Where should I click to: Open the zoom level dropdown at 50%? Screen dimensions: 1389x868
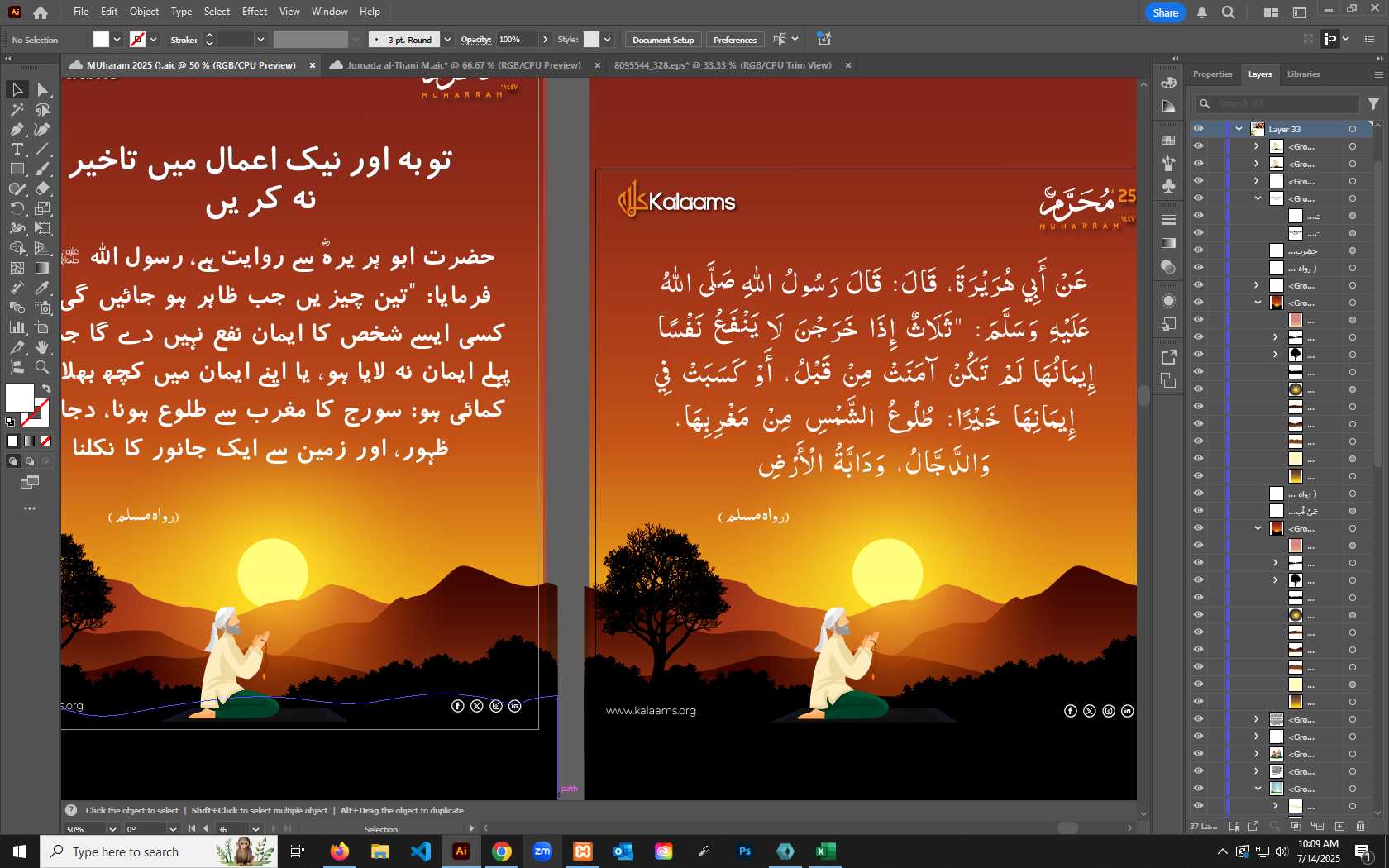(x=112, y=829)
